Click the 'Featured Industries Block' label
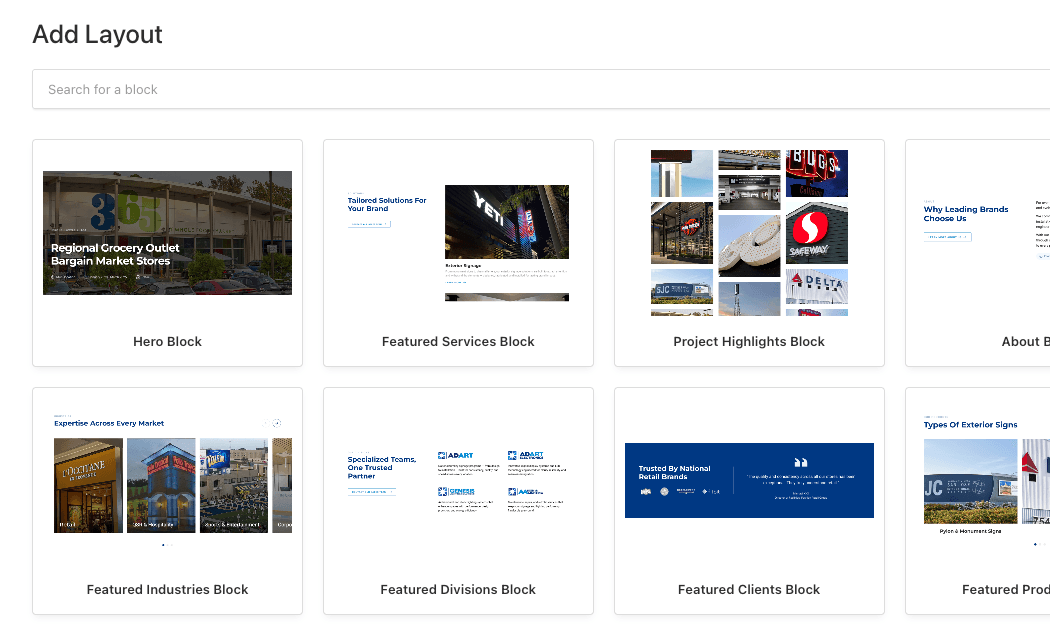Screen dimensions: 1050x631 pos(167,590)
